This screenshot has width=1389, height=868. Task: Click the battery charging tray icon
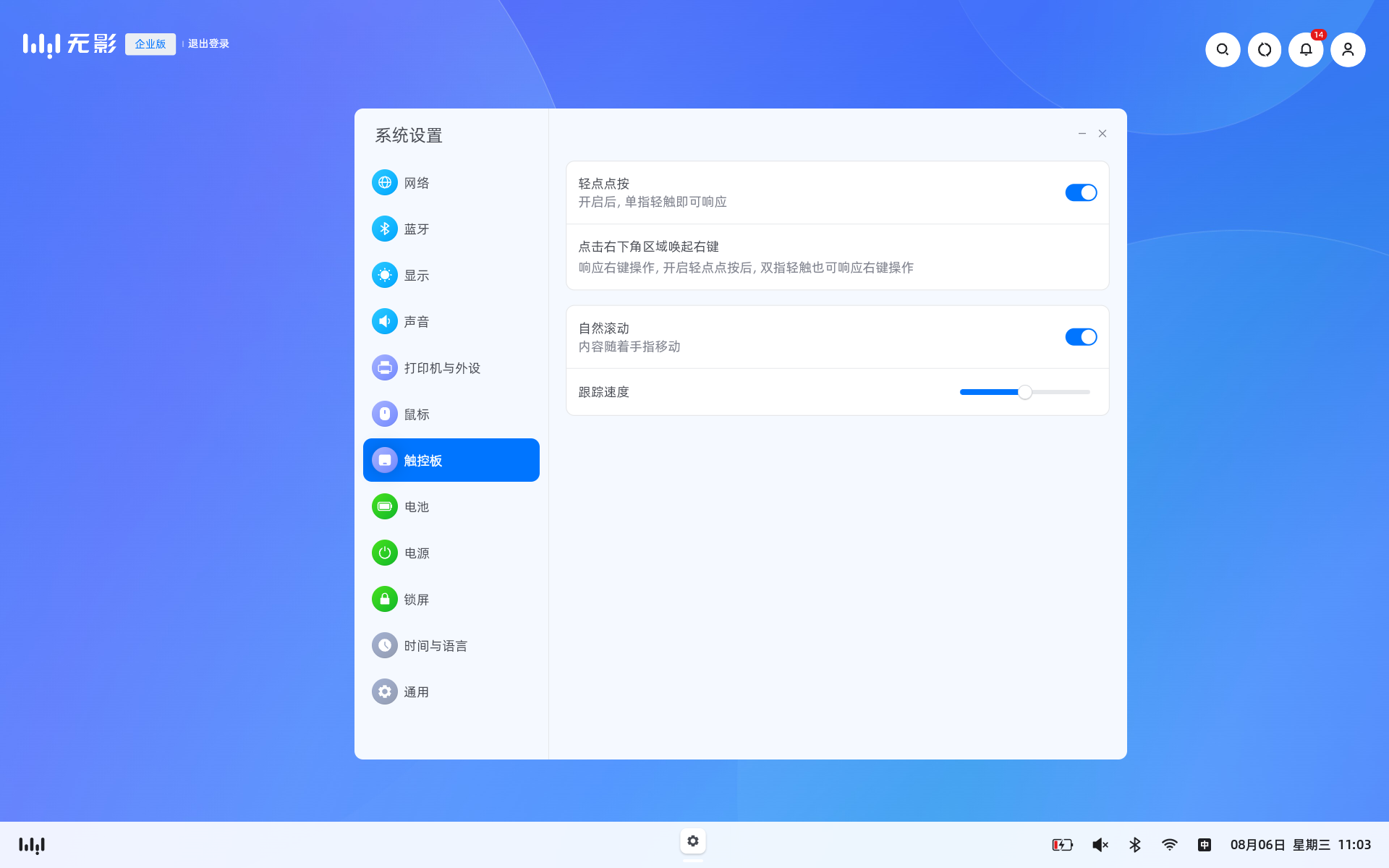point(1063,845)
